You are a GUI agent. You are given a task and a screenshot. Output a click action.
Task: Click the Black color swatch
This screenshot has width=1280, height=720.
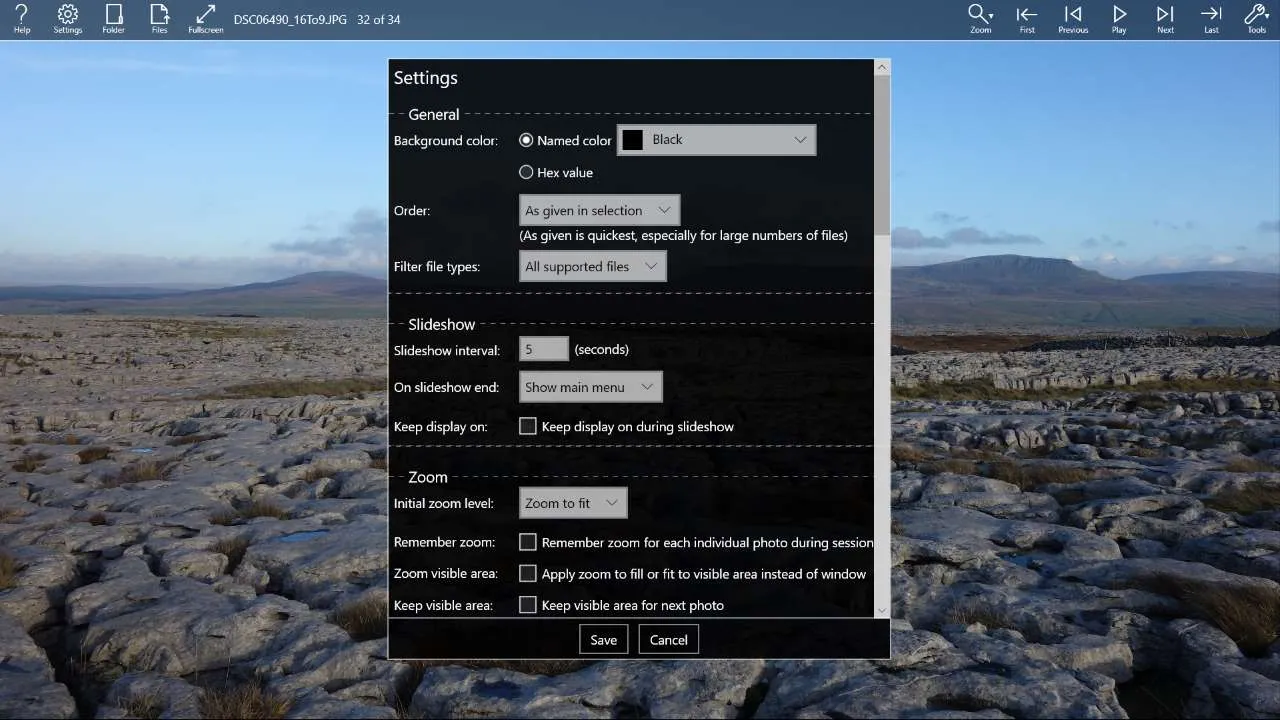tap(632, 139)
